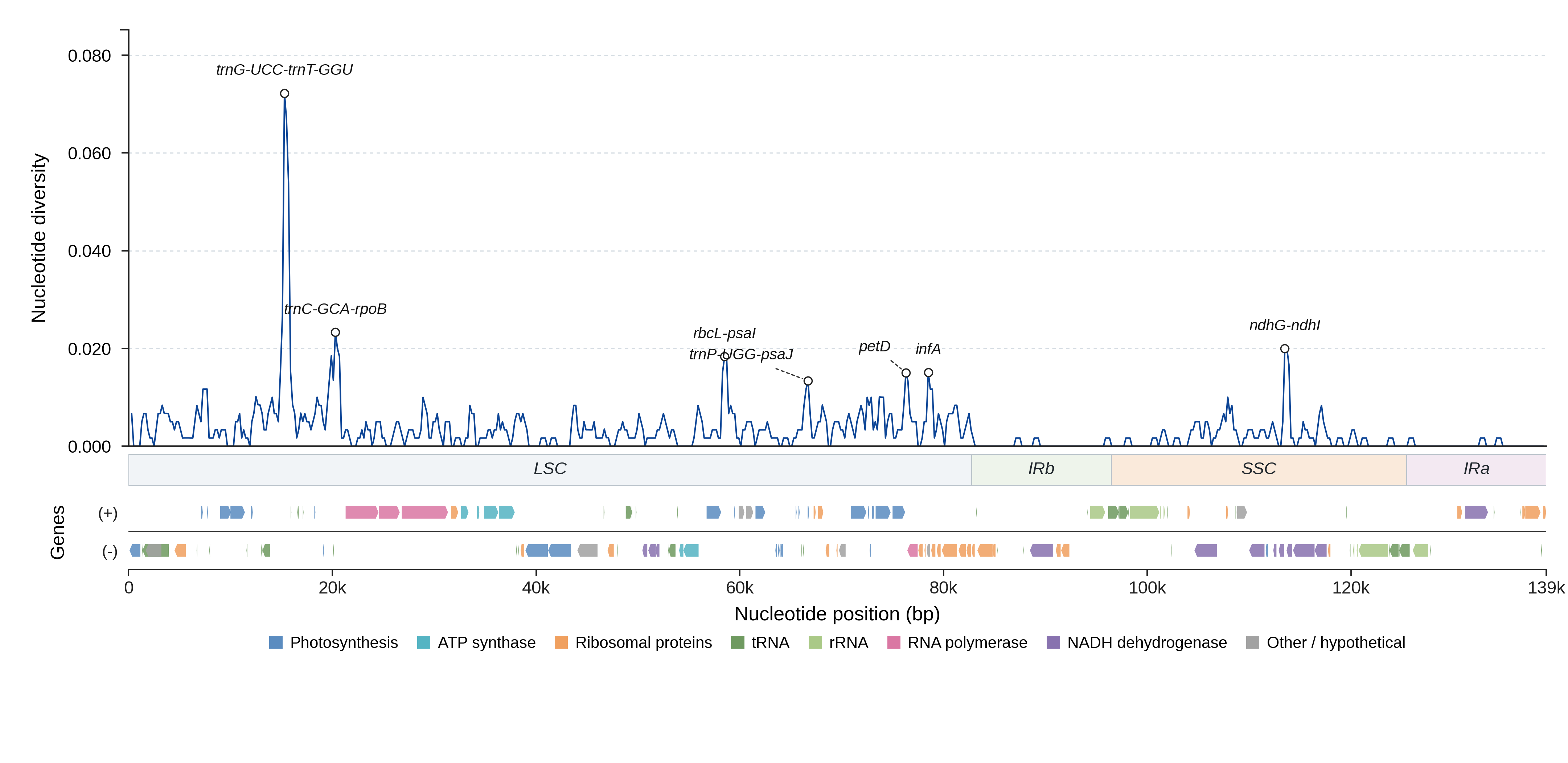Image resolution: width=1568 pixels, height=763 pixels.
Task: Pick the RNA polymerase legend swatch
Action: pos(894,642)
